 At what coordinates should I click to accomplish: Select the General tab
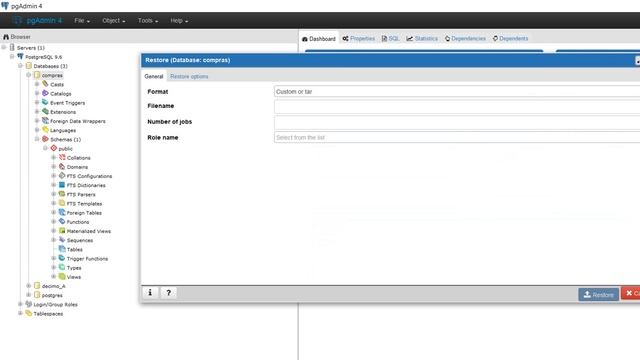pos(153,76)
